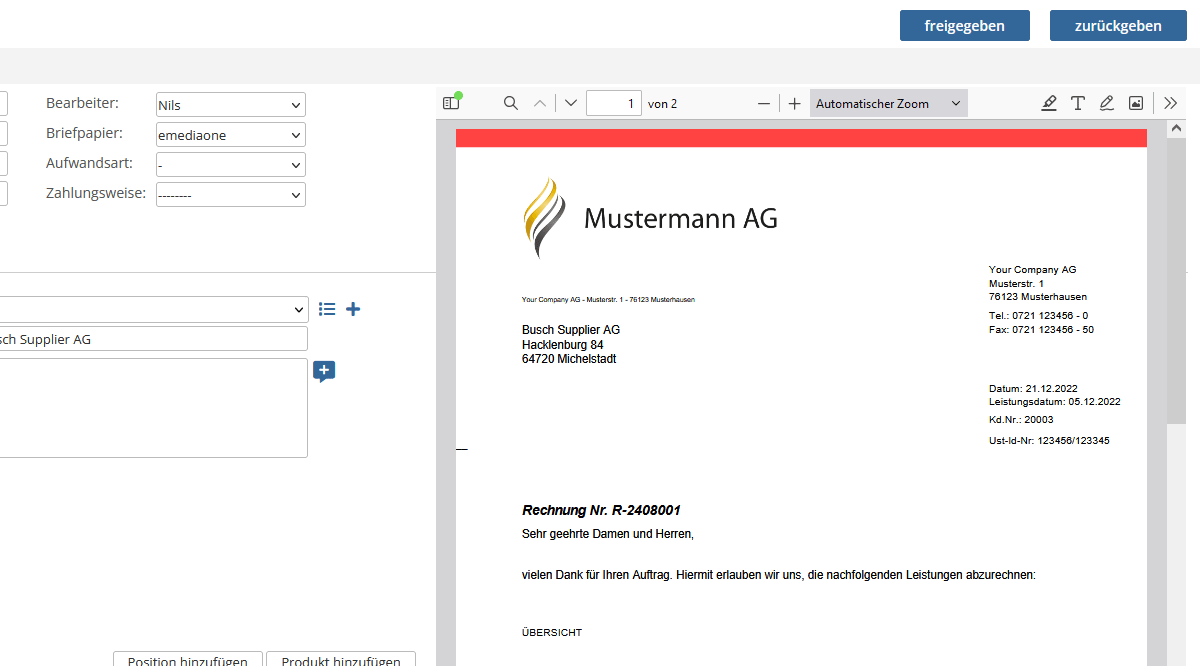Open the address list icon
Viewport: 1200px width, 666px height.
pos(327,309)
